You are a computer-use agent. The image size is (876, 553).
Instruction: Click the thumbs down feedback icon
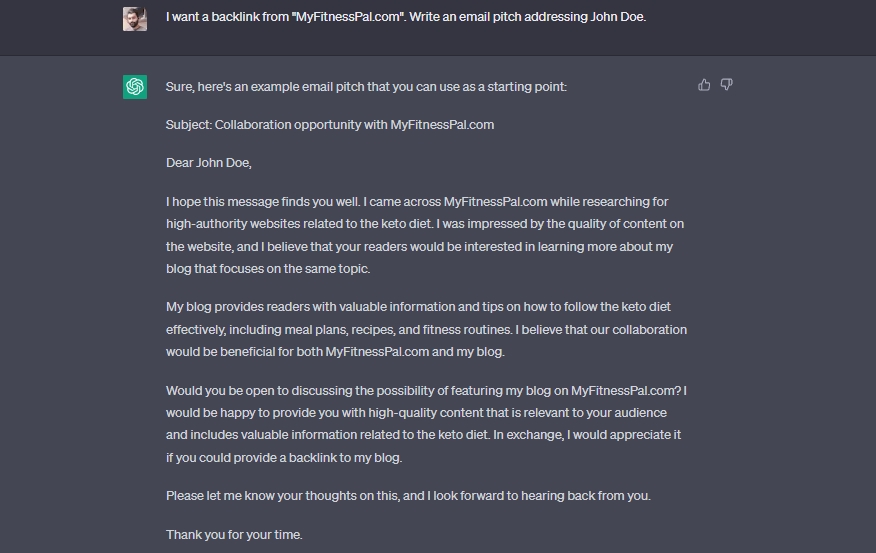tap(726, 85)
